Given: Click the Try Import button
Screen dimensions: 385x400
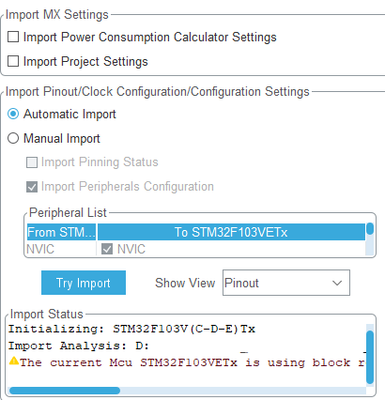Looking at the screenshot, I should 83,283.
